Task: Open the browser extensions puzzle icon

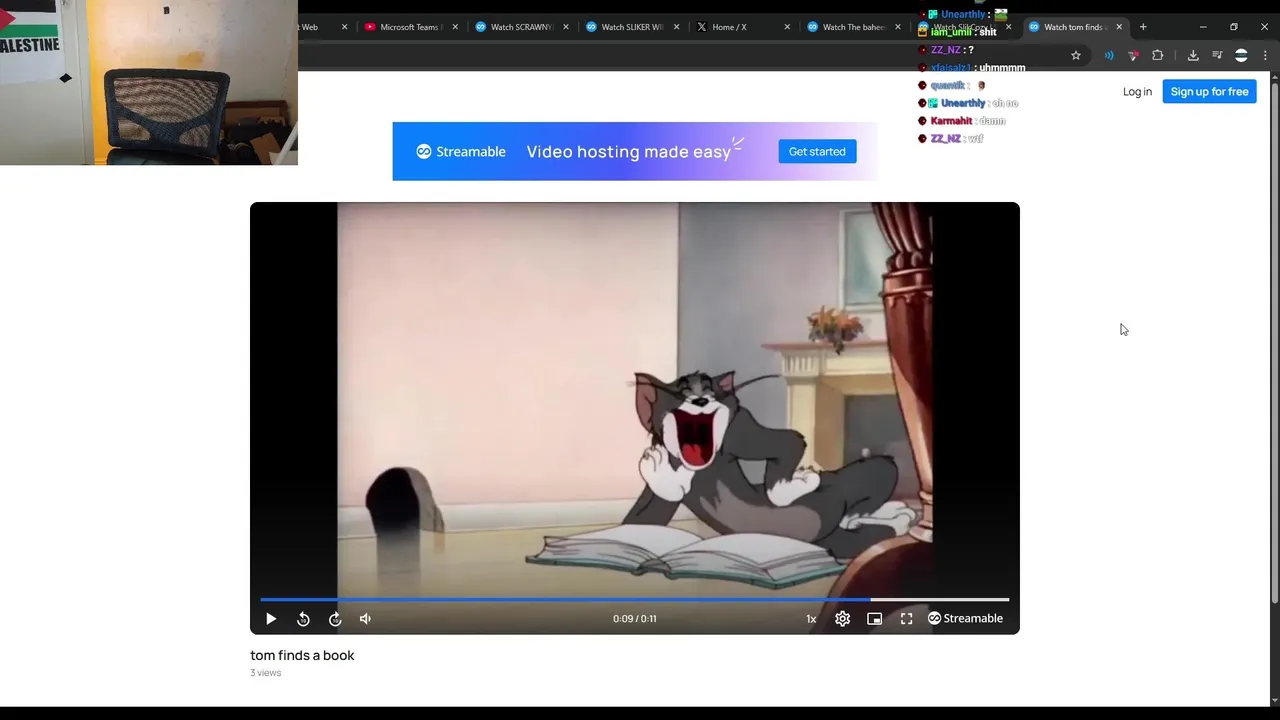Action: coord(1158,56)
